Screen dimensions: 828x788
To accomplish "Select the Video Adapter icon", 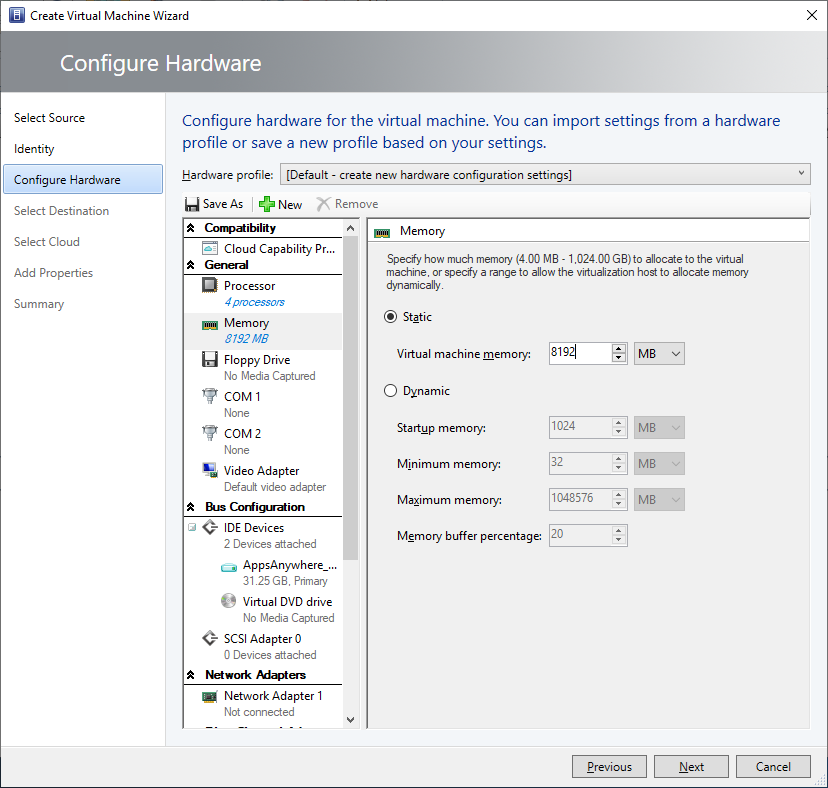I will coord(209,471).
